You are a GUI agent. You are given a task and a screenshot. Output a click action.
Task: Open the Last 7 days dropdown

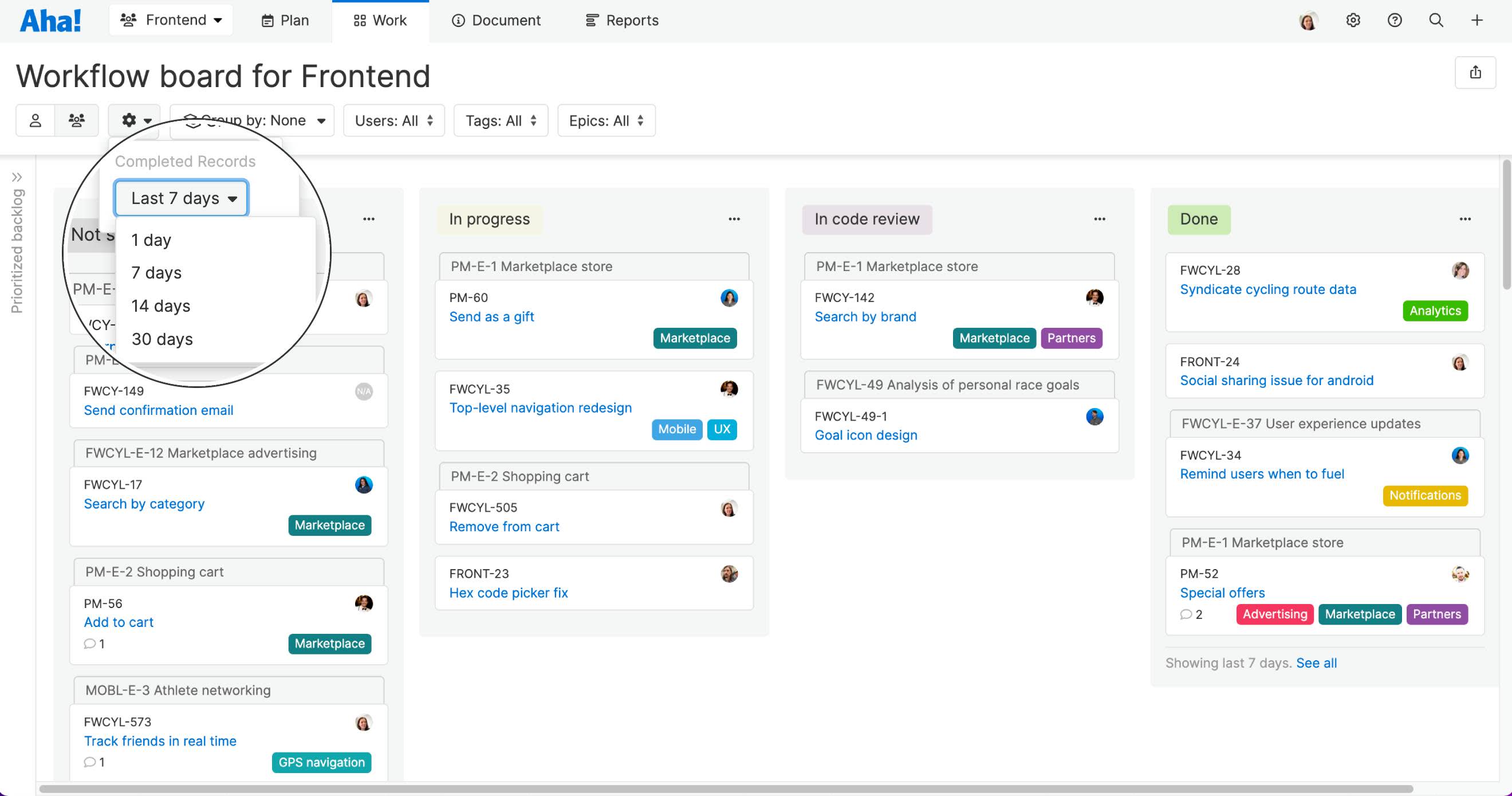[182, 198]
